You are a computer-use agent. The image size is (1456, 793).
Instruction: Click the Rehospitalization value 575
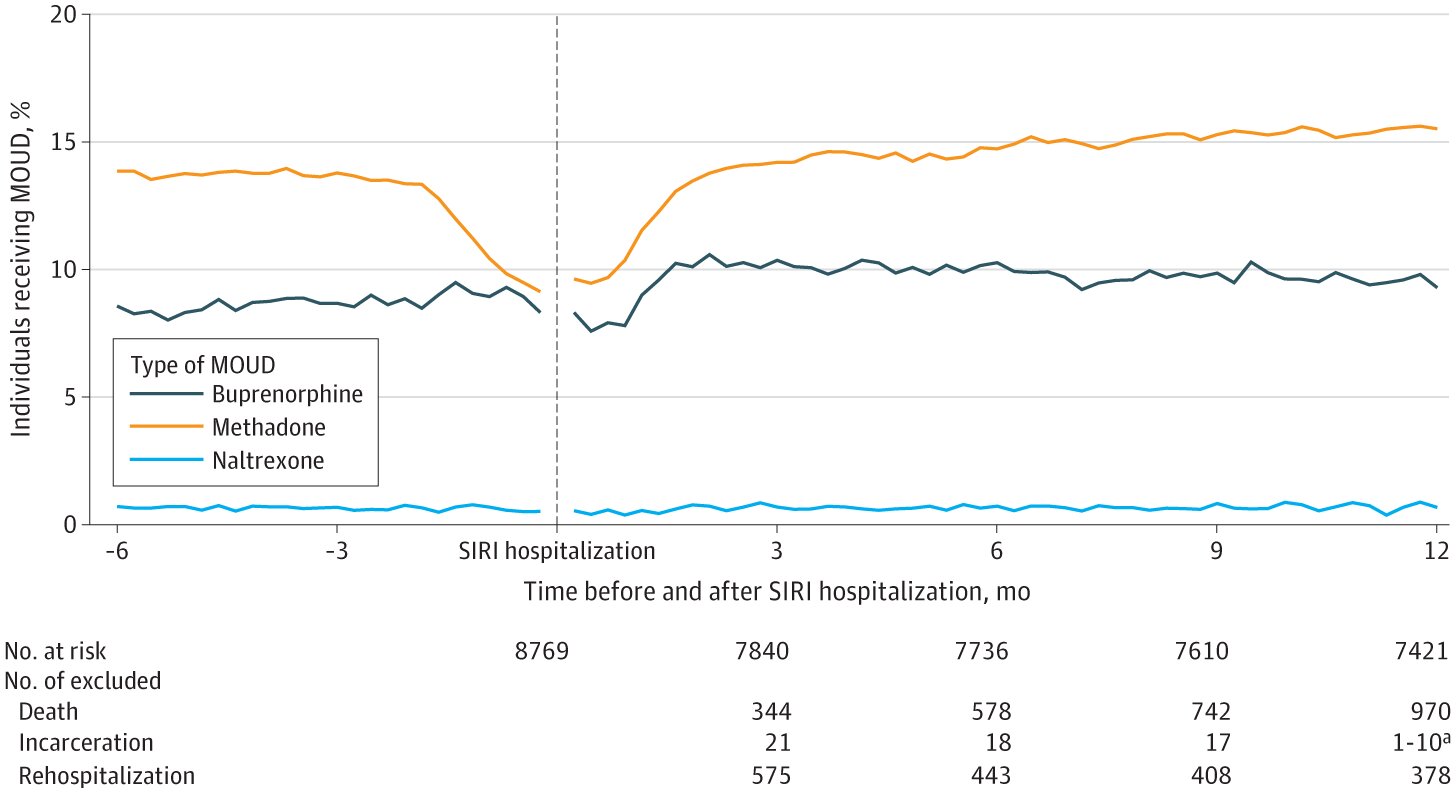point(770,773)
